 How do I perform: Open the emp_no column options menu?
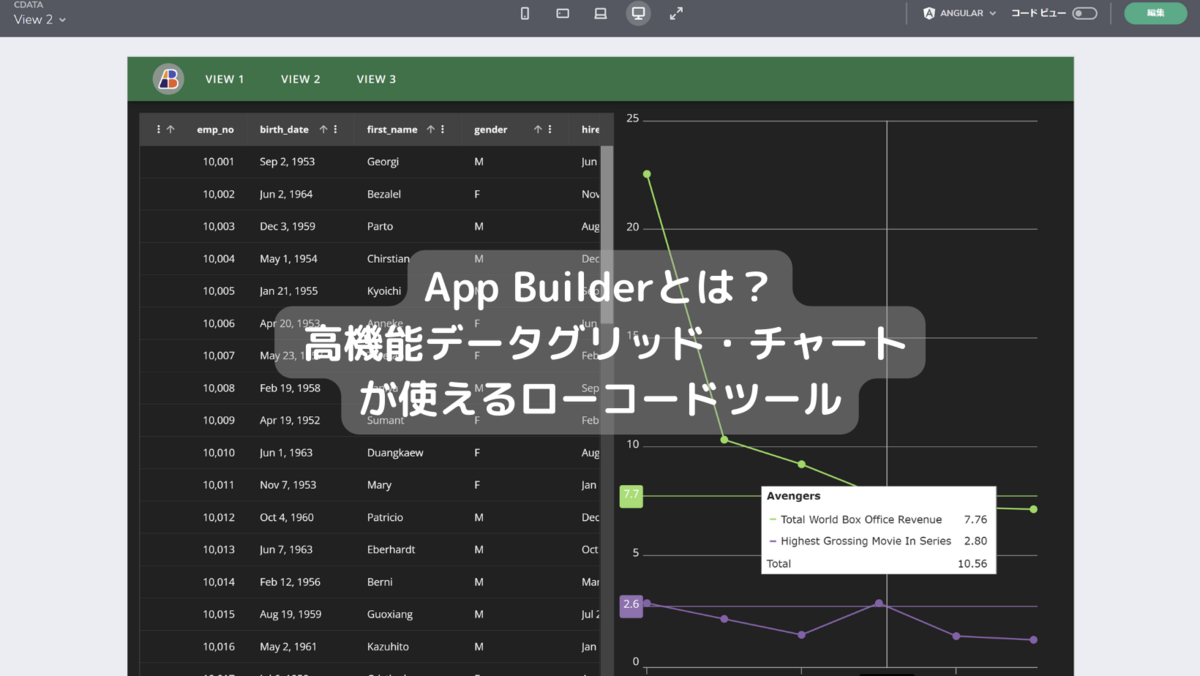[158, 129]
